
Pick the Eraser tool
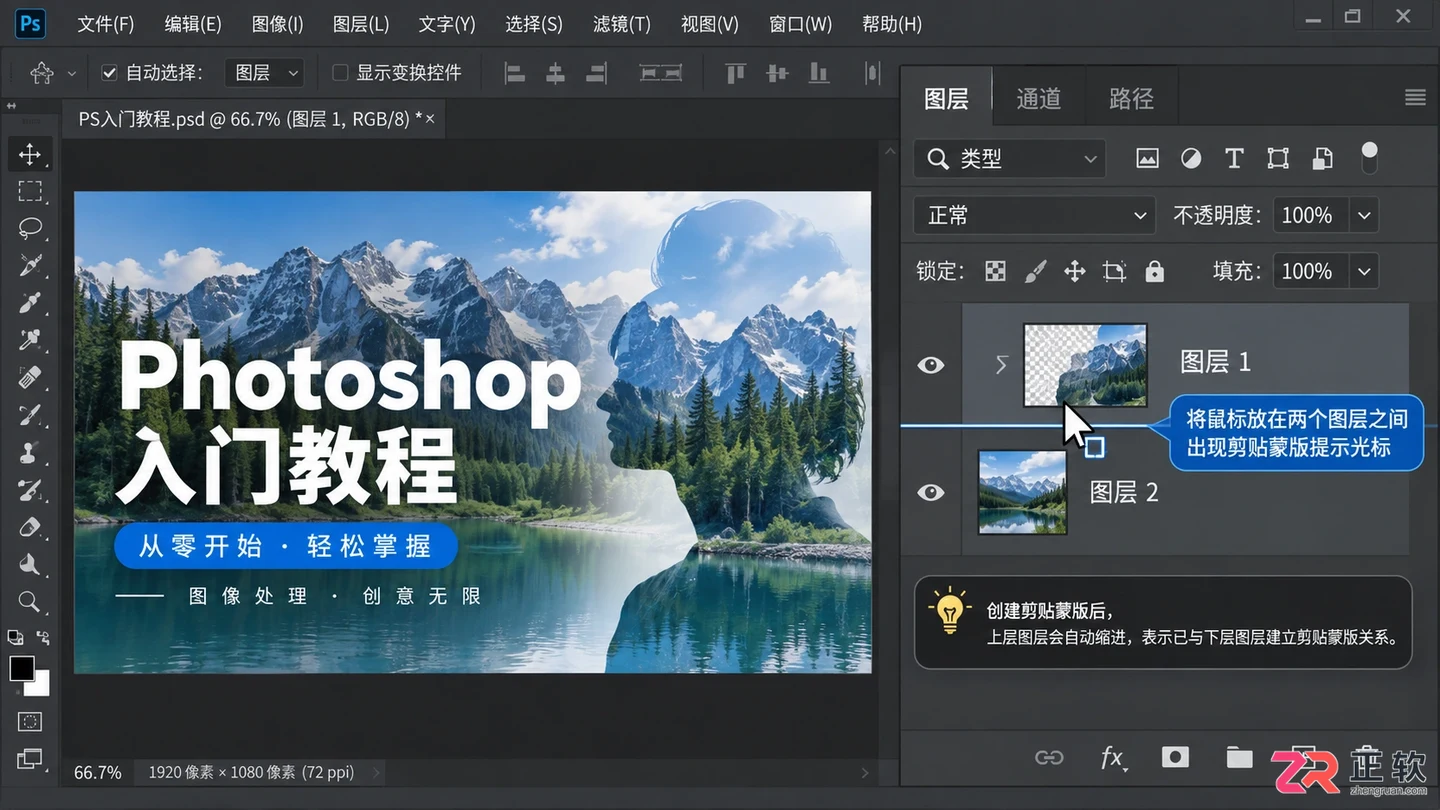click(x=30, y=527)
